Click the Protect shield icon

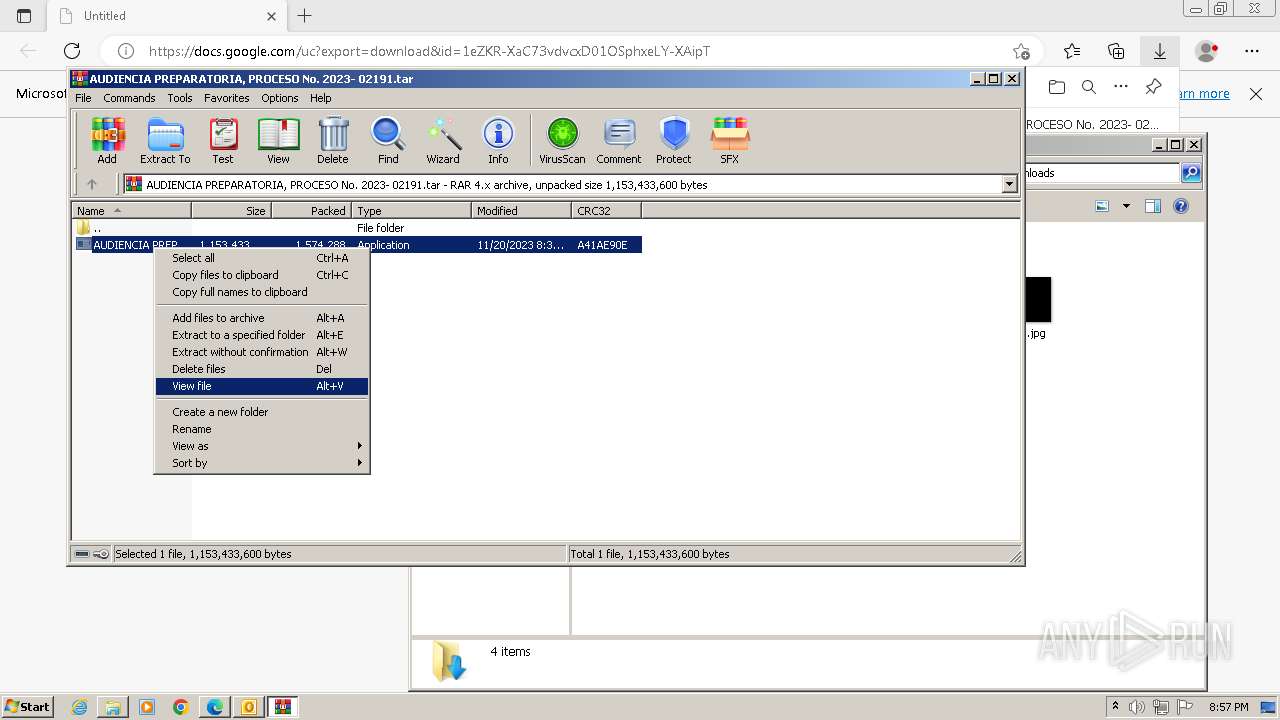click(674, 140)
